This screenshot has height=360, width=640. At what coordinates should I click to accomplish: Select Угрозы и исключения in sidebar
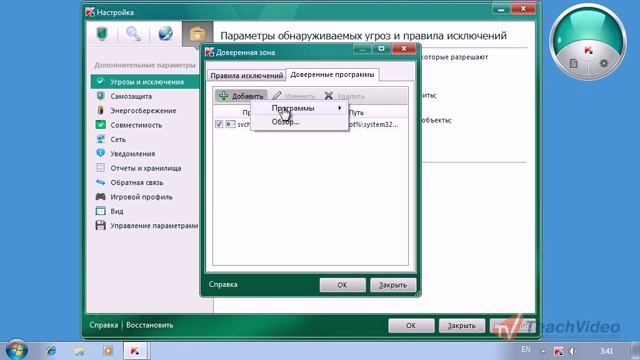click(145, 82)
